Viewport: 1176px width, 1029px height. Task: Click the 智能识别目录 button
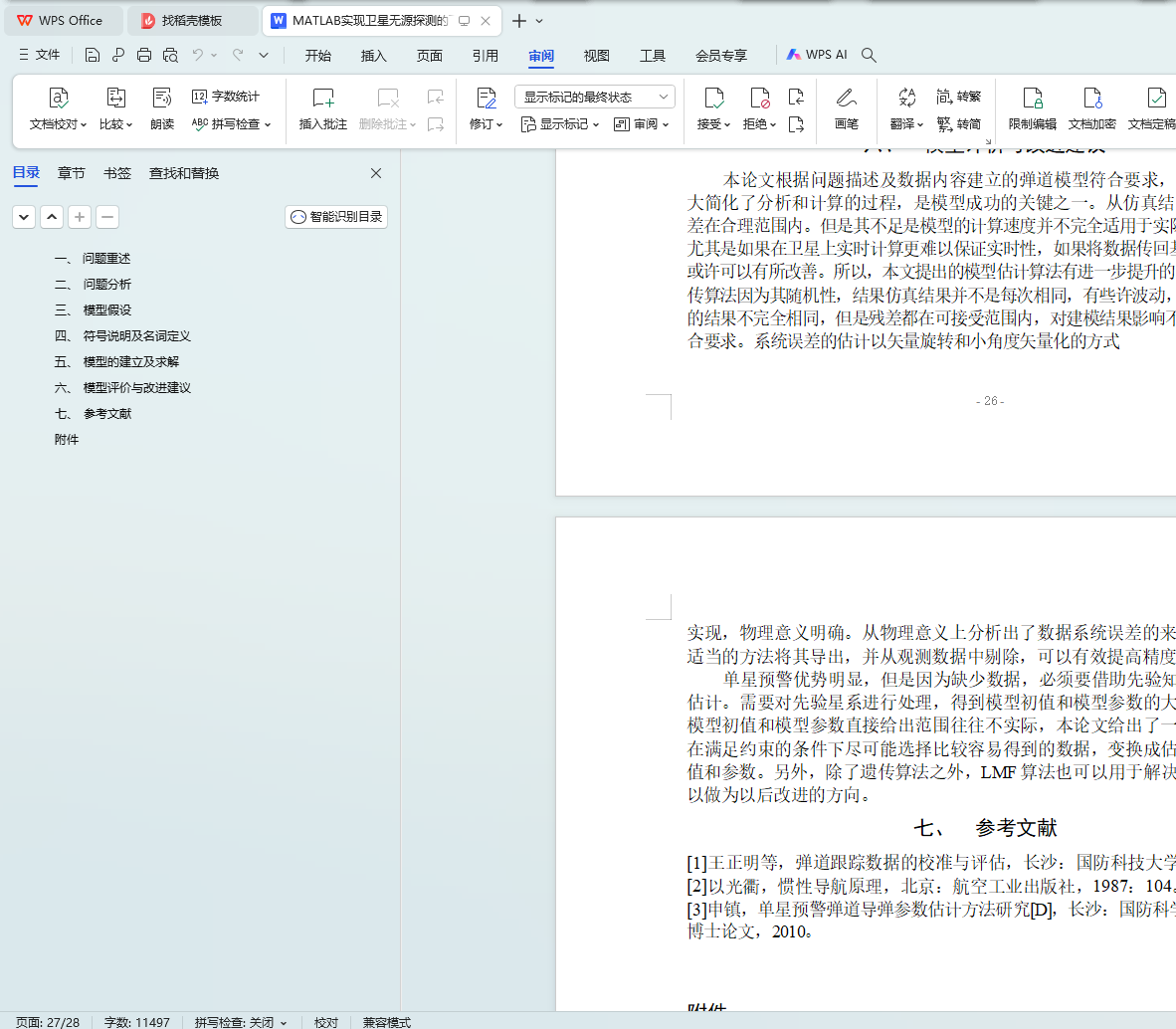click(336, 217)
